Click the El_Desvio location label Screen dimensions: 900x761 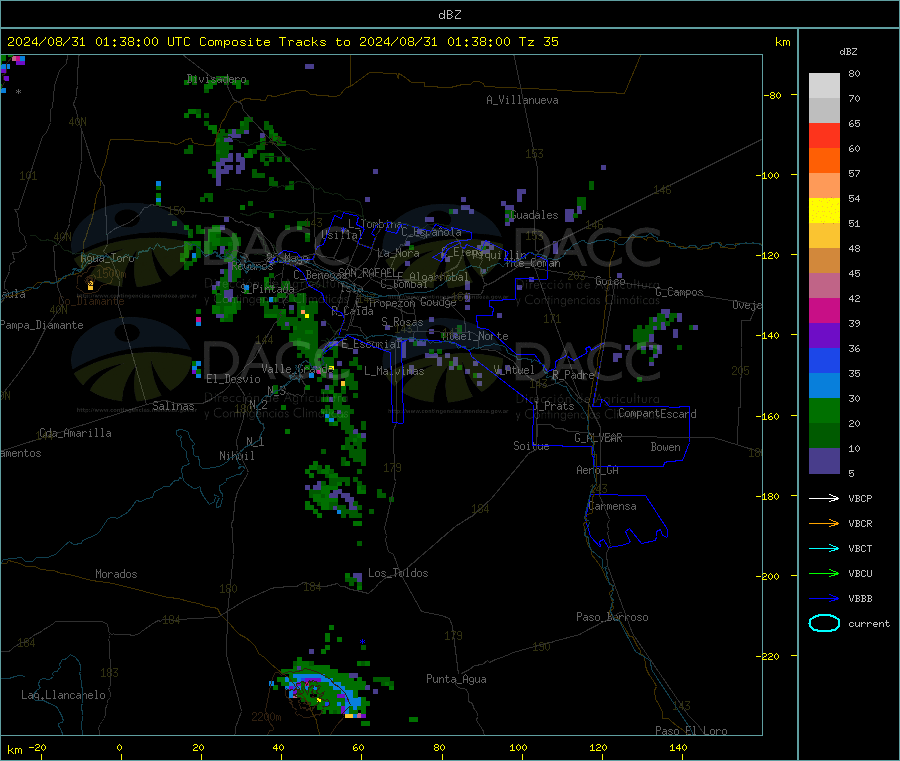233,379
